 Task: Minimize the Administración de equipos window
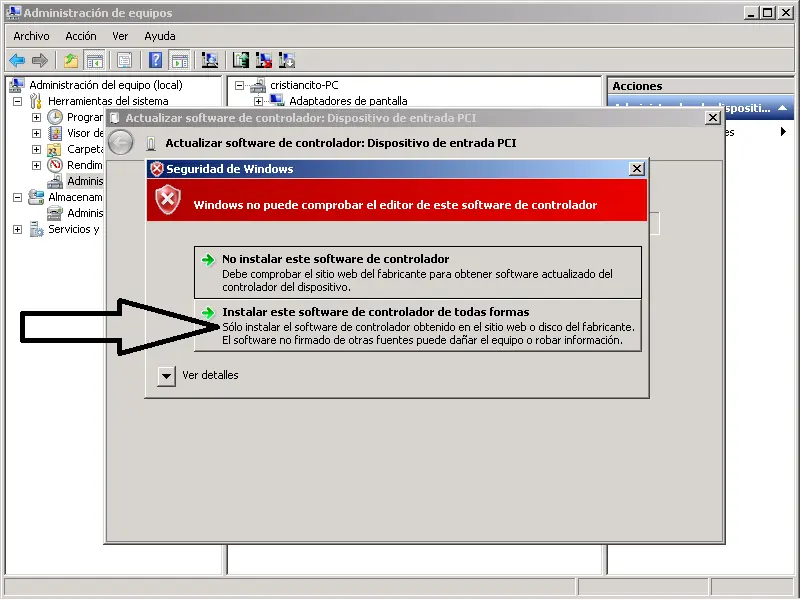pyautogui.click(x=751, y=13)
